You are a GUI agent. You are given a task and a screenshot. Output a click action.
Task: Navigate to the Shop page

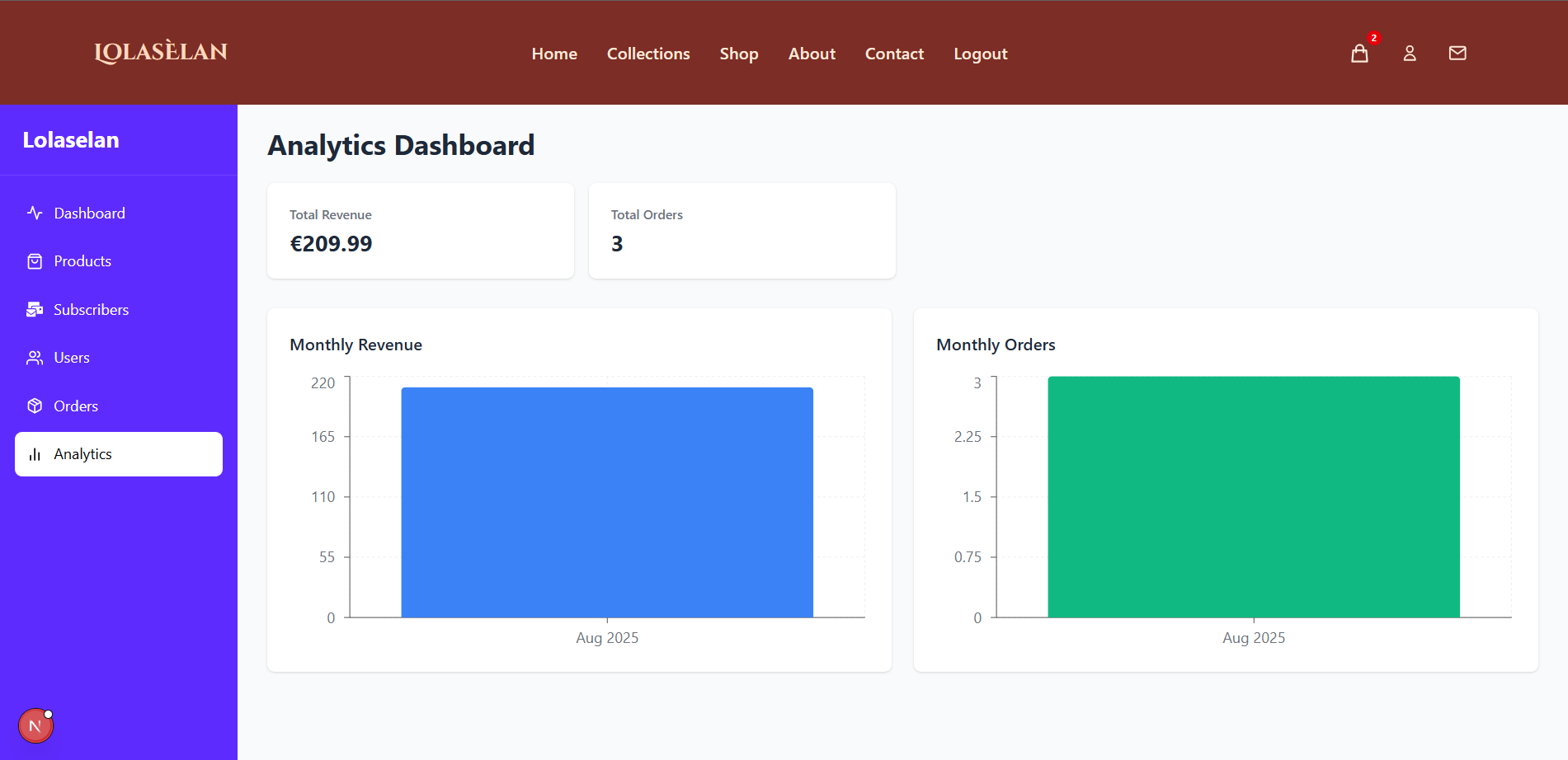coord(738,54)
